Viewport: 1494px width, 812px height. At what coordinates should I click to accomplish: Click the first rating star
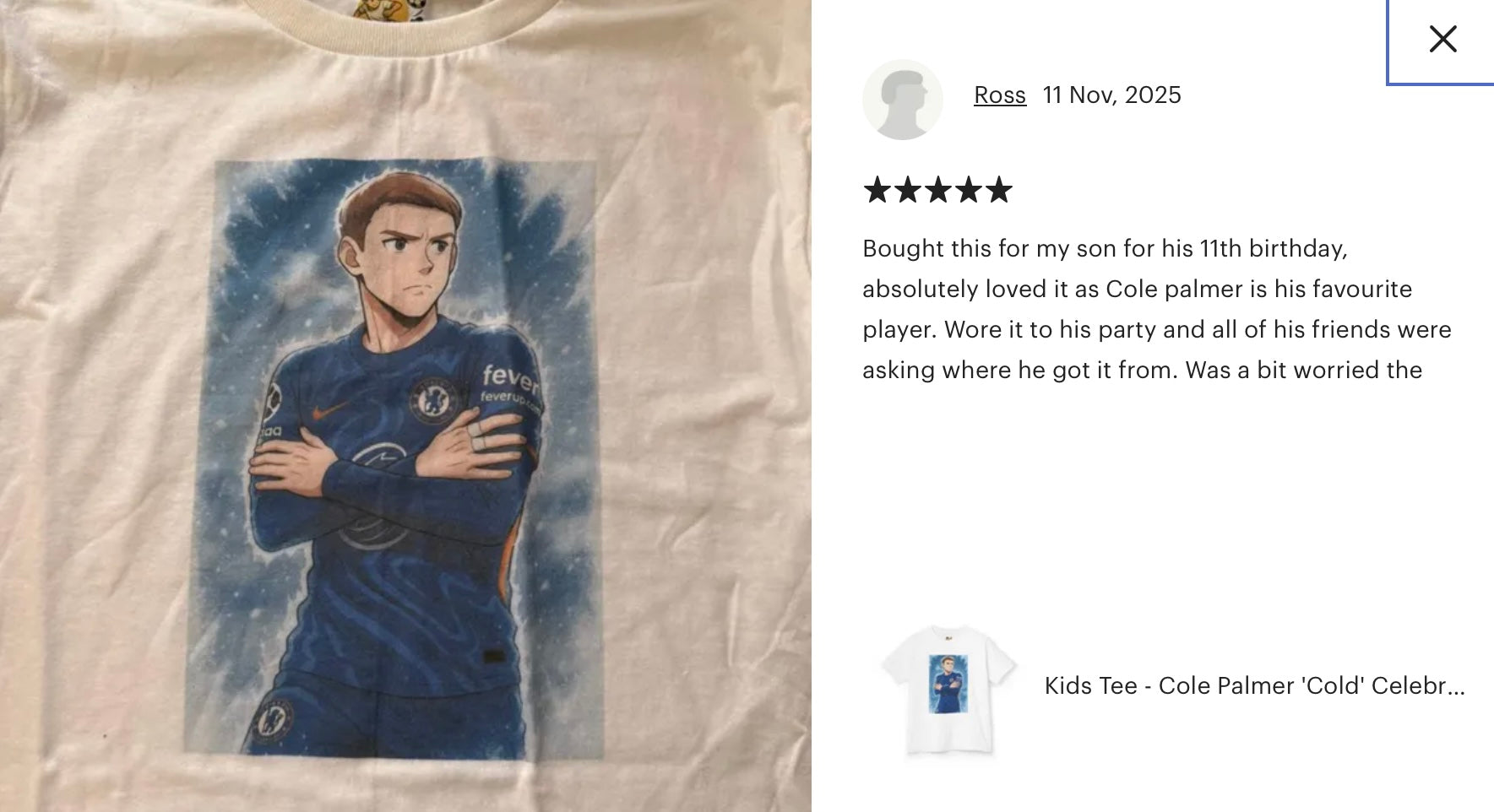pyautogui.click(x=877, y=190)
